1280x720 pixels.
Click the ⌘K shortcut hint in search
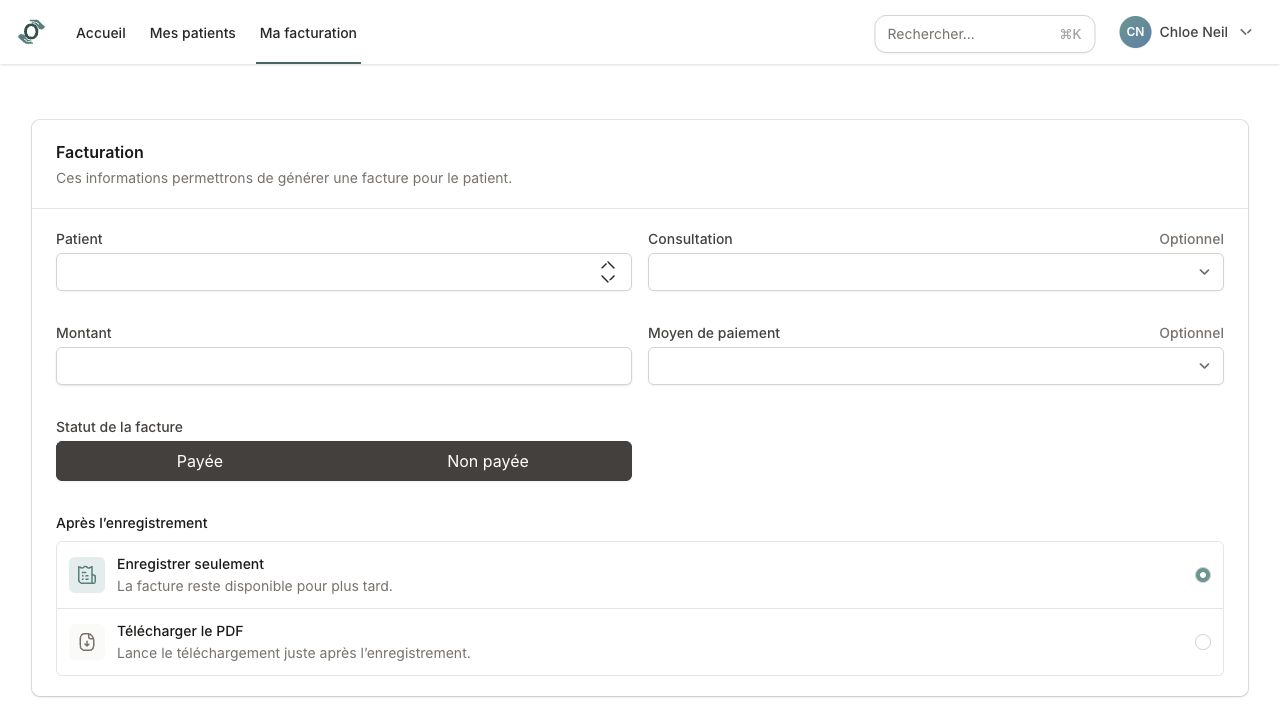[x=1070, y=34]
